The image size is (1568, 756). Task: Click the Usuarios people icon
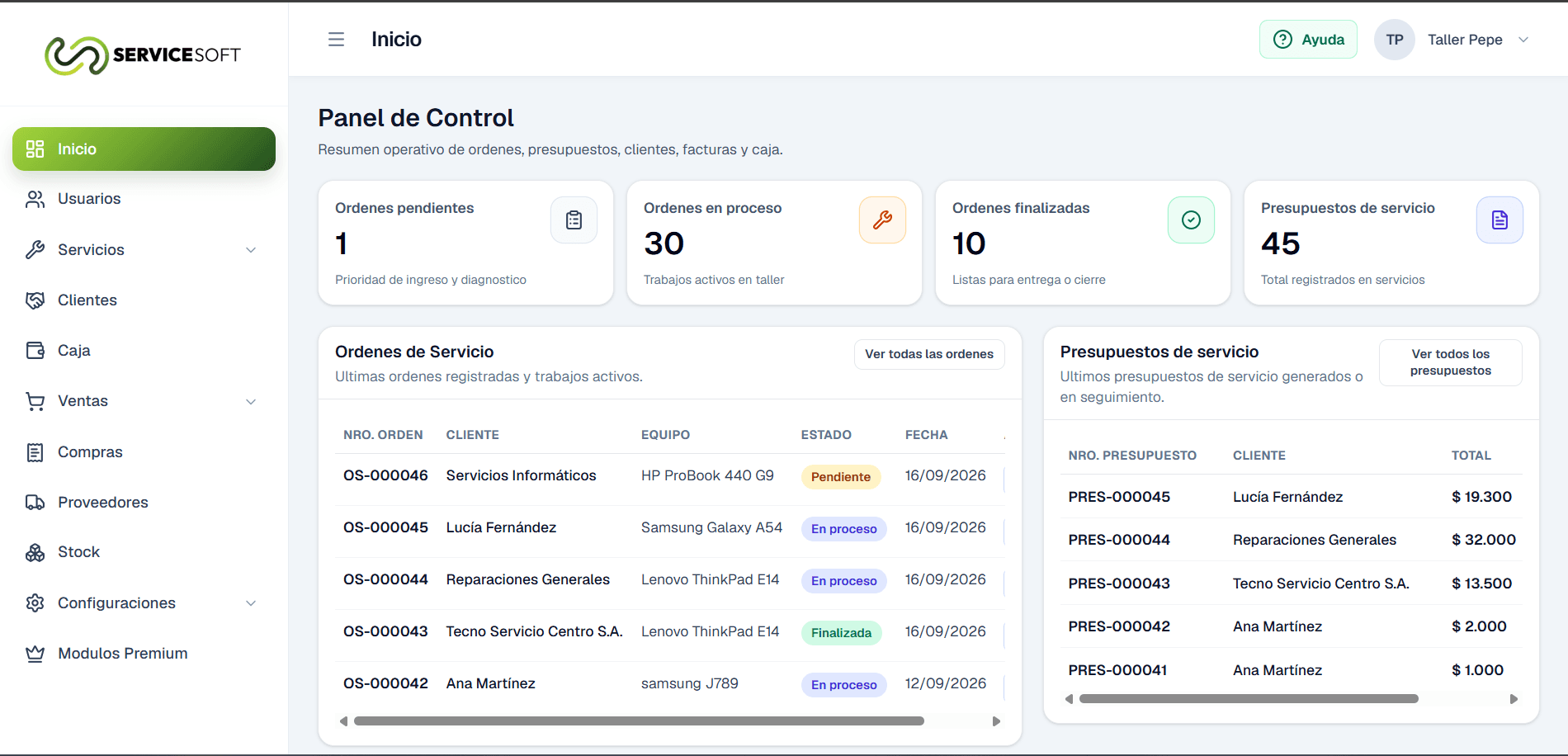tap(35, 199)
